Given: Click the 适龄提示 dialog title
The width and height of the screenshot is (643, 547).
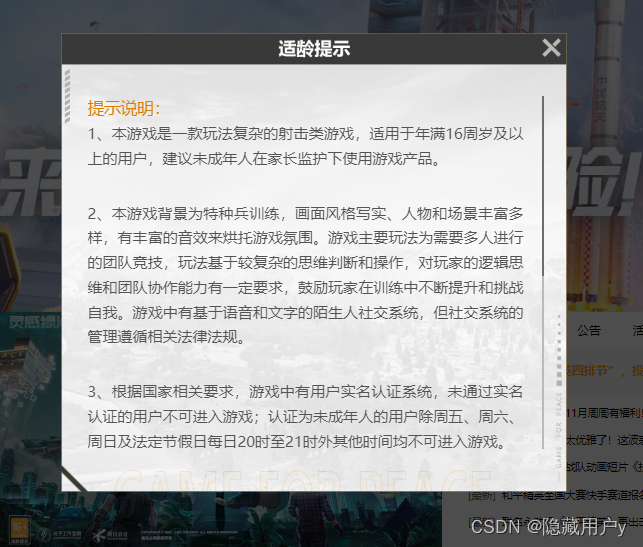Looking at the screenshot, I should click(314, 48).
